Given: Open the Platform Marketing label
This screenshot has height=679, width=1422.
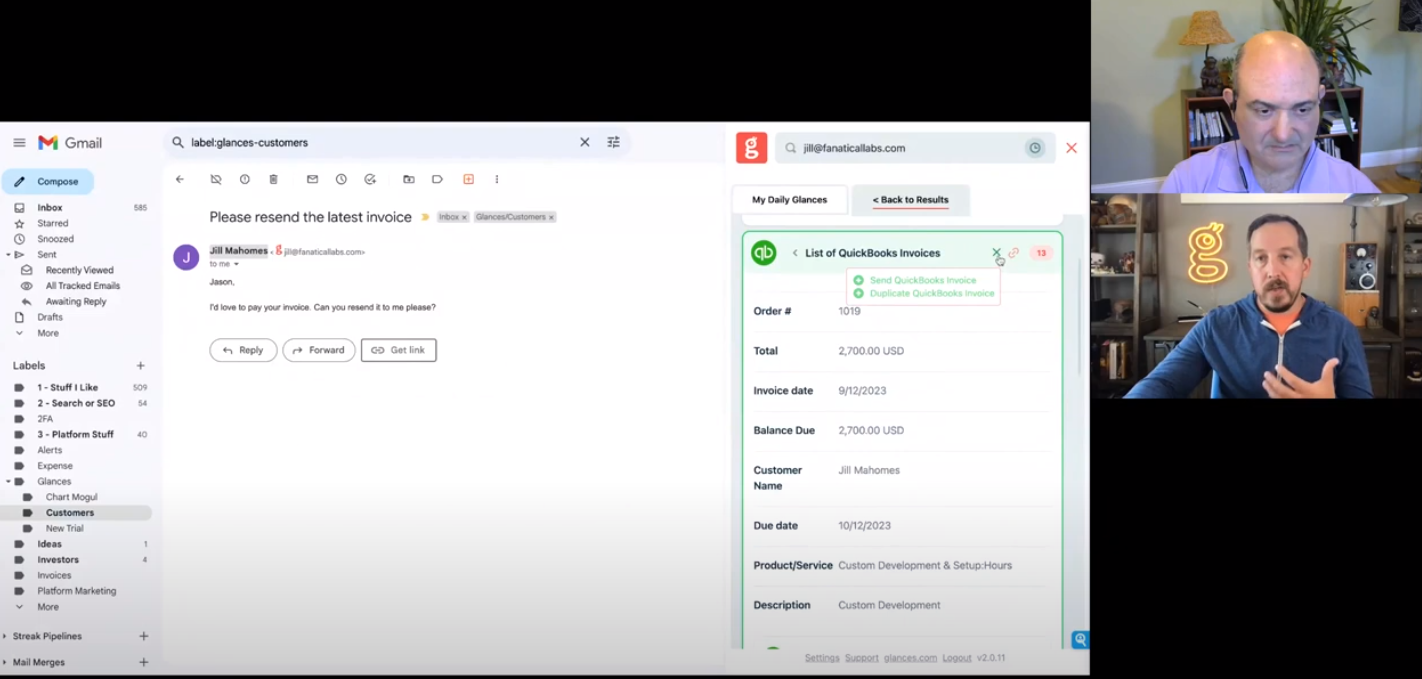Looking at the screenshot, I should click(76, 591).
